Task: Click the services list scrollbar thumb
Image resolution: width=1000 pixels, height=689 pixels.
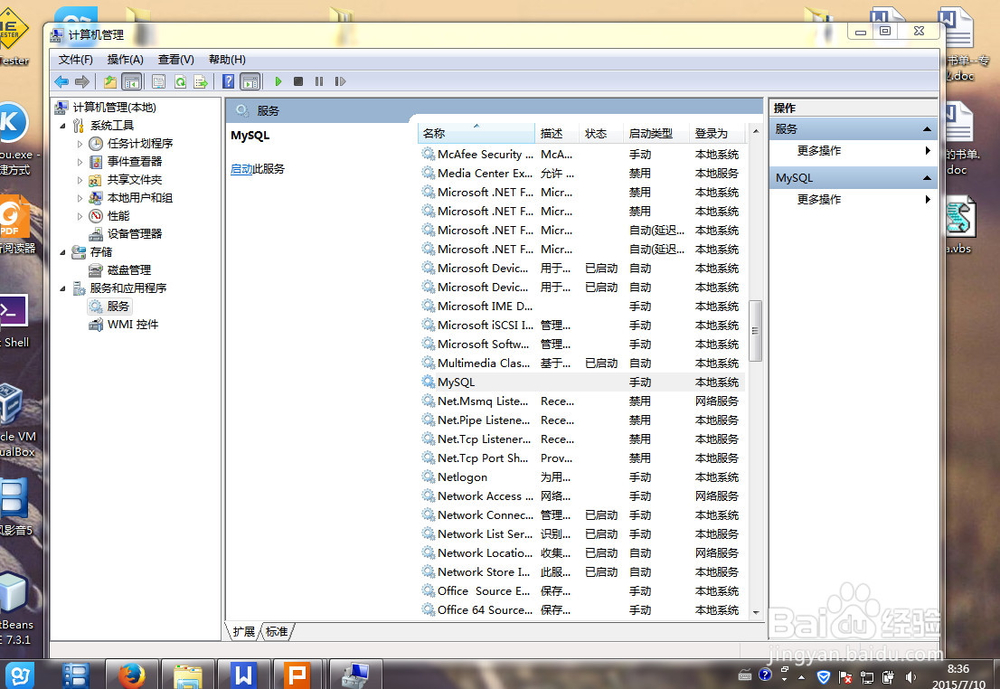Action: point(756,330)
